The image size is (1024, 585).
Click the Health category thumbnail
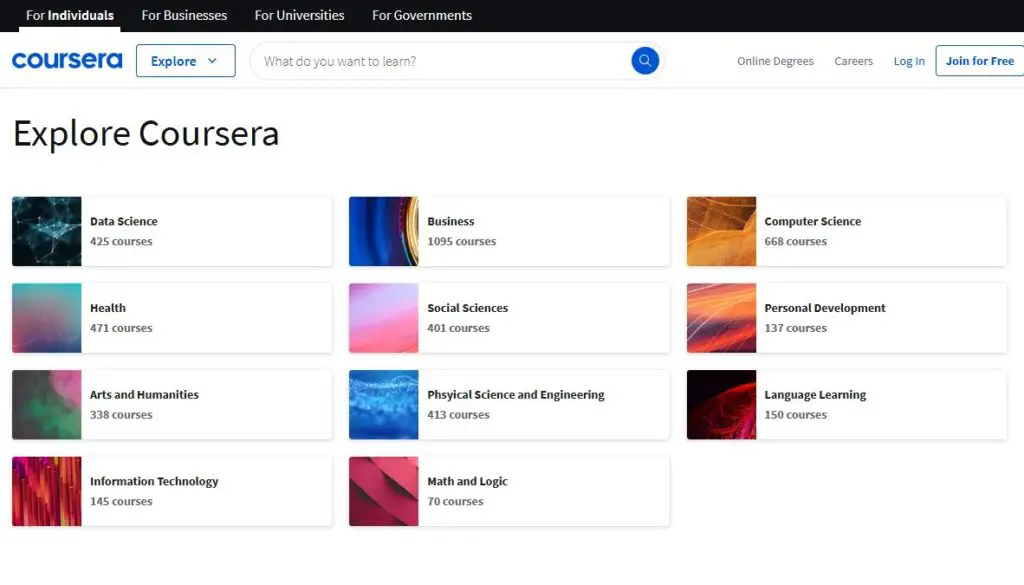(x=46, y=318)
